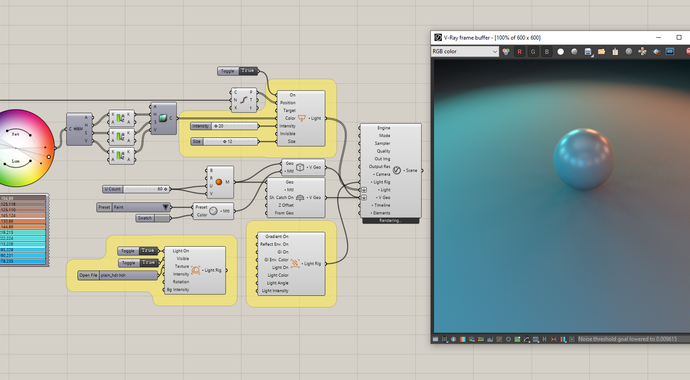
Task: Open the RGB color channel dropdown
Action: point(465,51)
